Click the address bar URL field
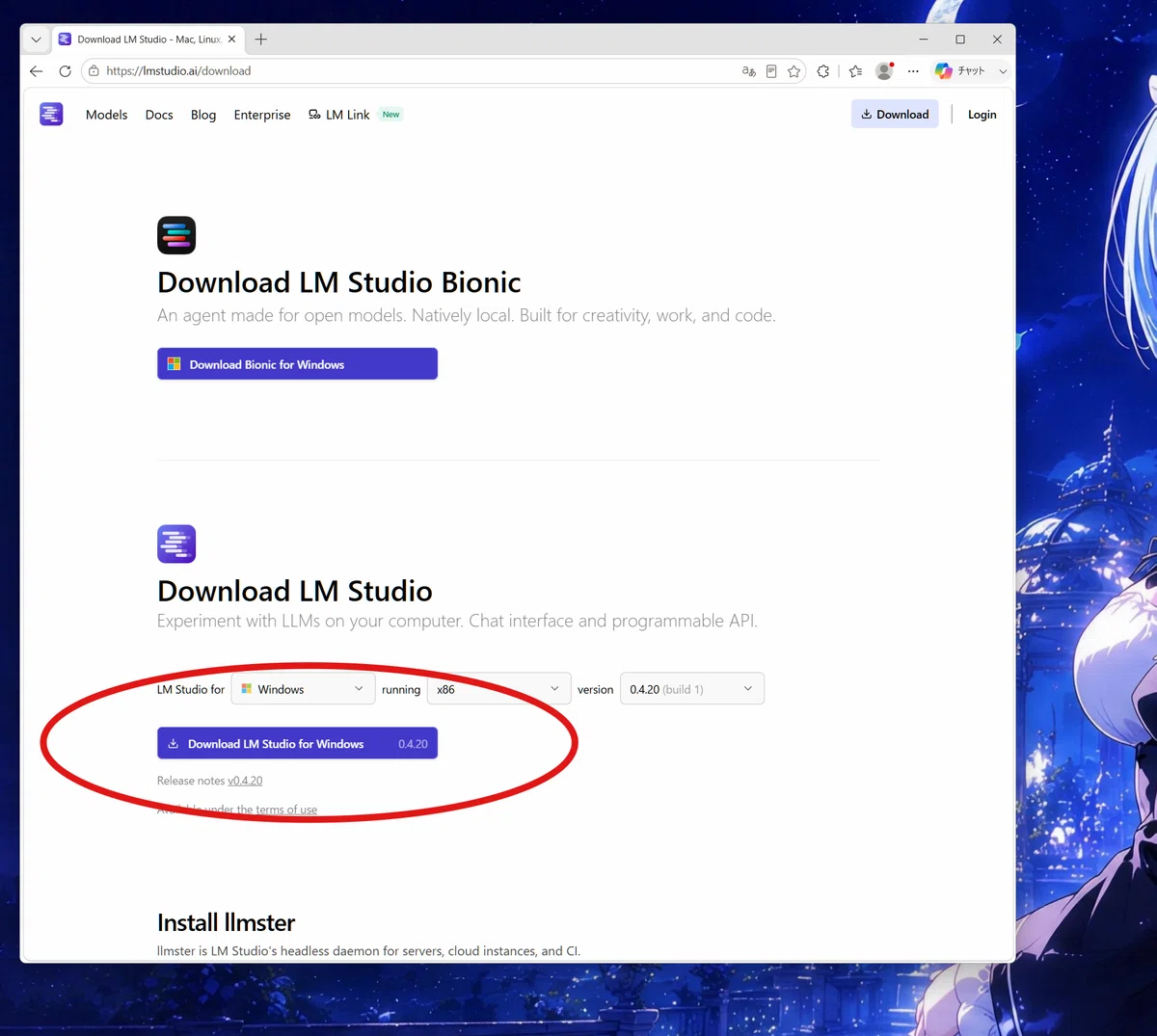1157x1036 pixels. pyautogui.click(x=415, y=71)
